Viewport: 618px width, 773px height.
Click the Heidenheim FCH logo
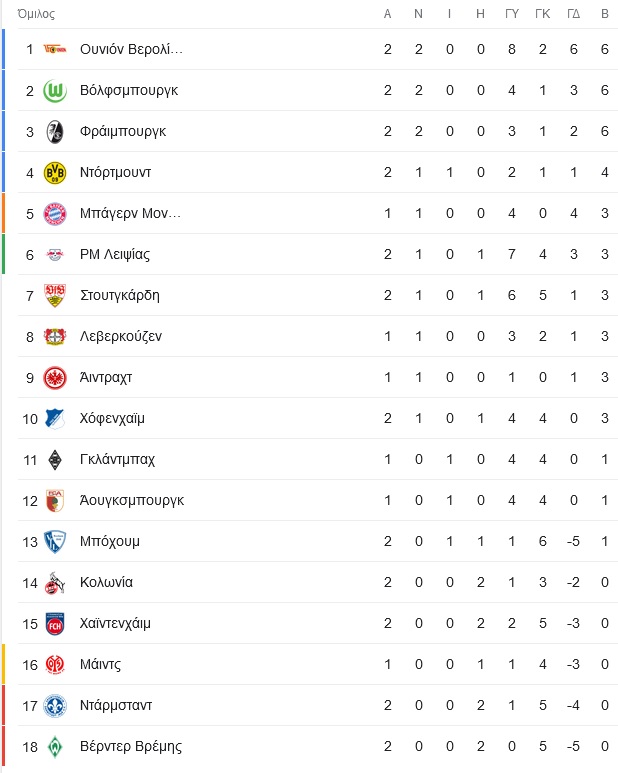click(55, 624)
